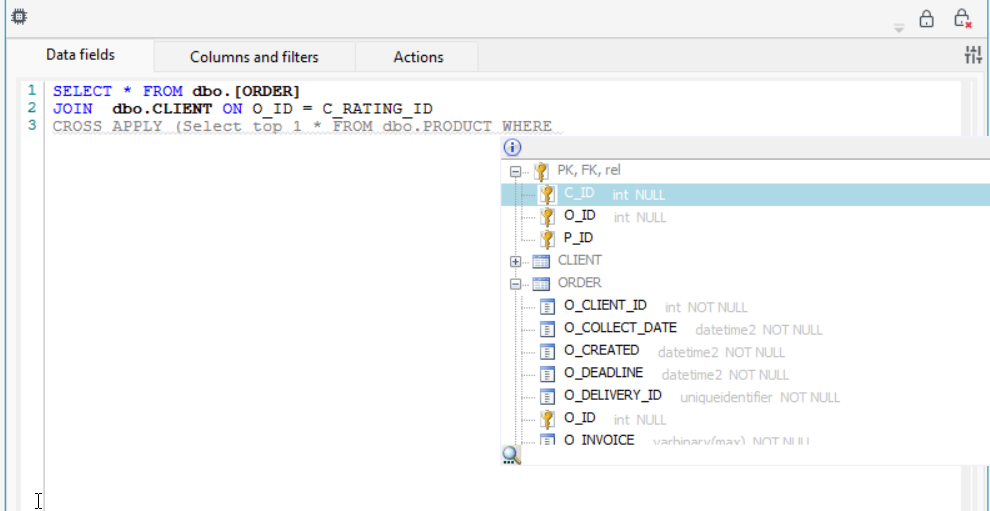Select the P_ID key entry

[578, 238]
